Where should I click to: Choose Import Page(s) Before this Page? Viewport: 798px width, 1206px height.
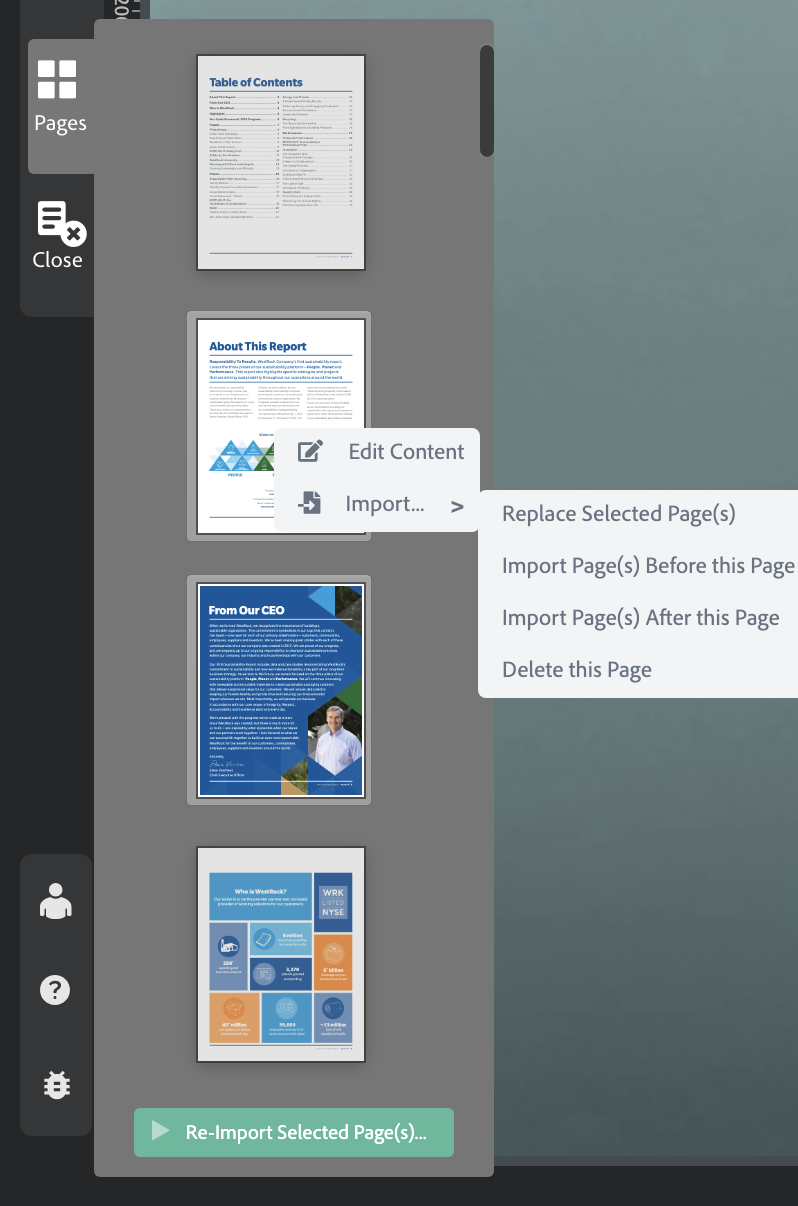648,566
